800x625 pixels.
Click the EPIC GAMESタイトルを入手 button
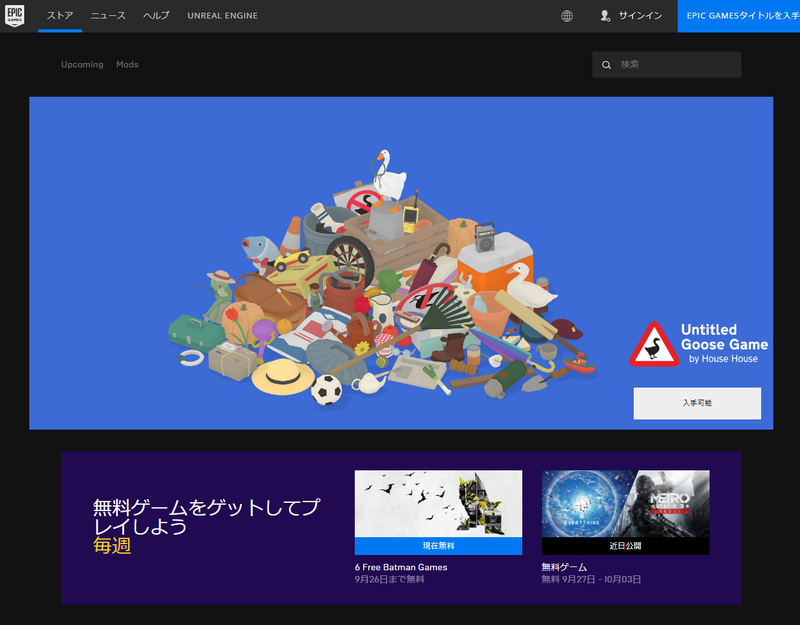tap(739, 16)
